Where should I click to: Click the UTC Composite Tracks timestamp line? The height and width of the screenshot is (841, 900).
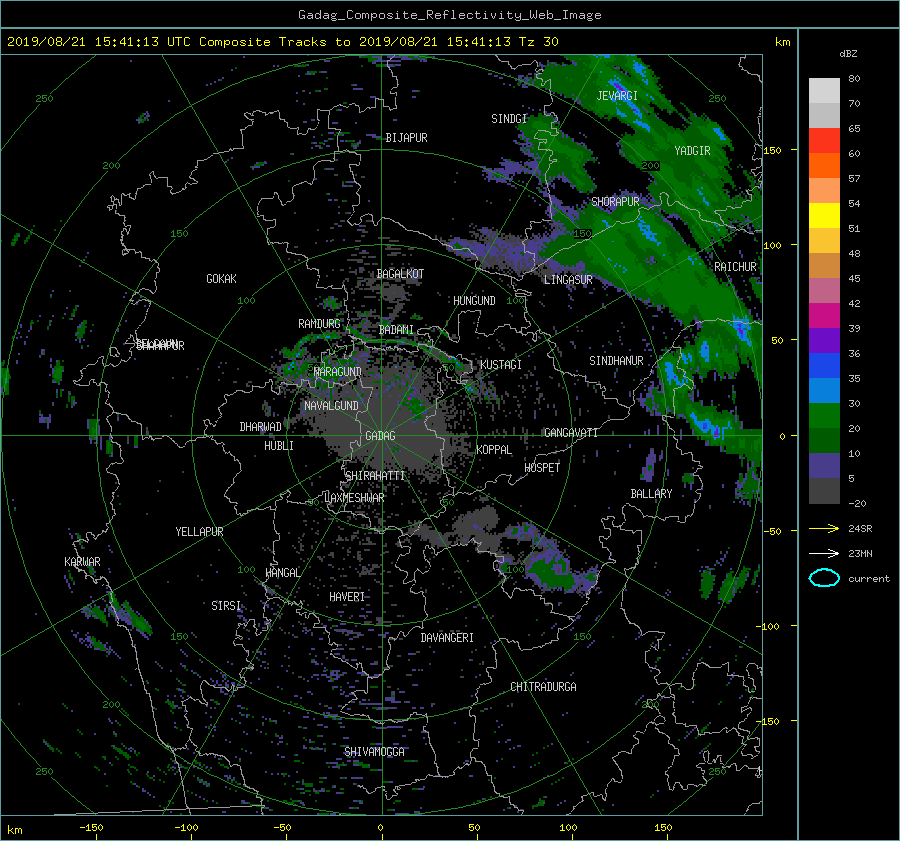[x=282, y=42]
